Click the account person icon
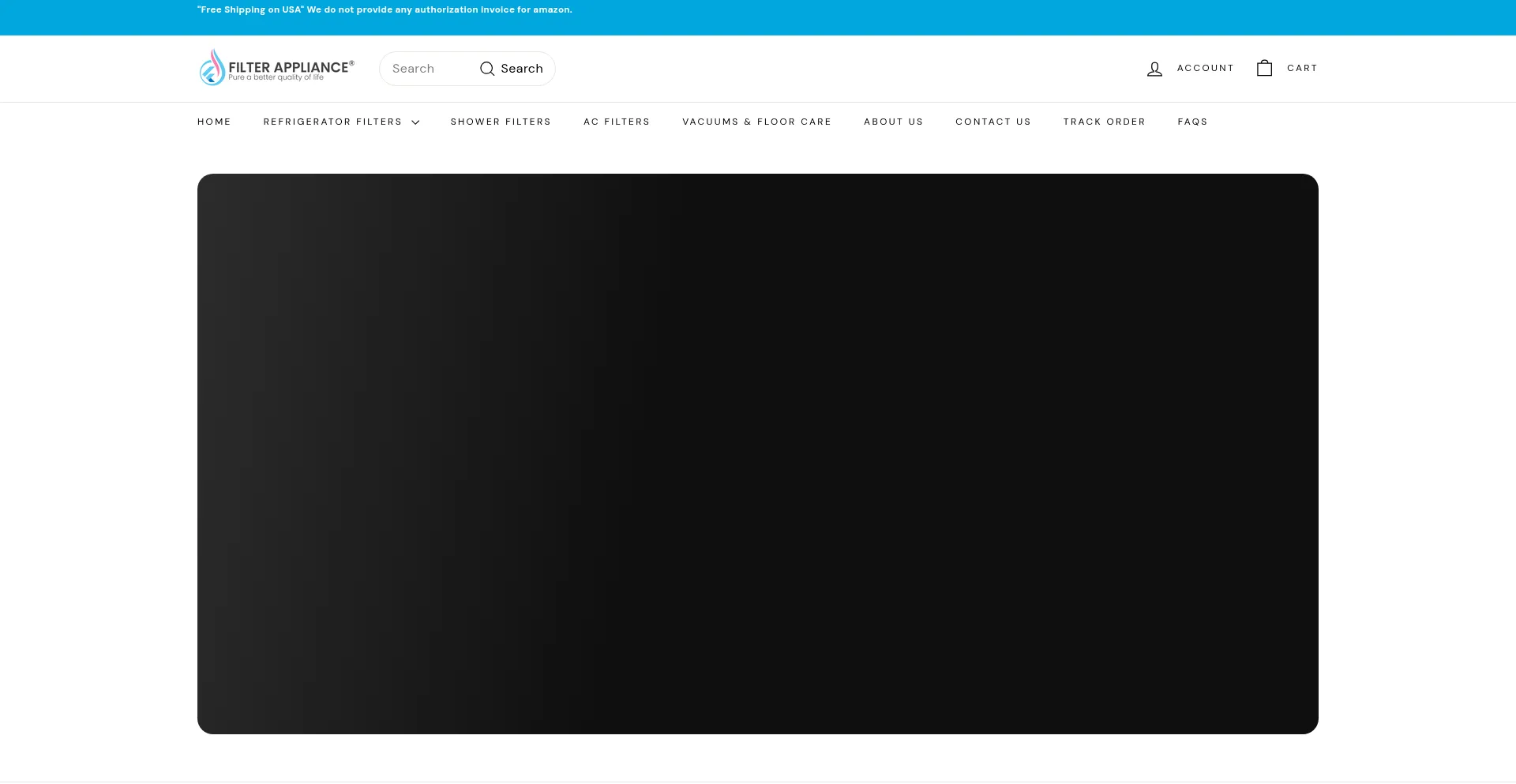 (1154, 69)
